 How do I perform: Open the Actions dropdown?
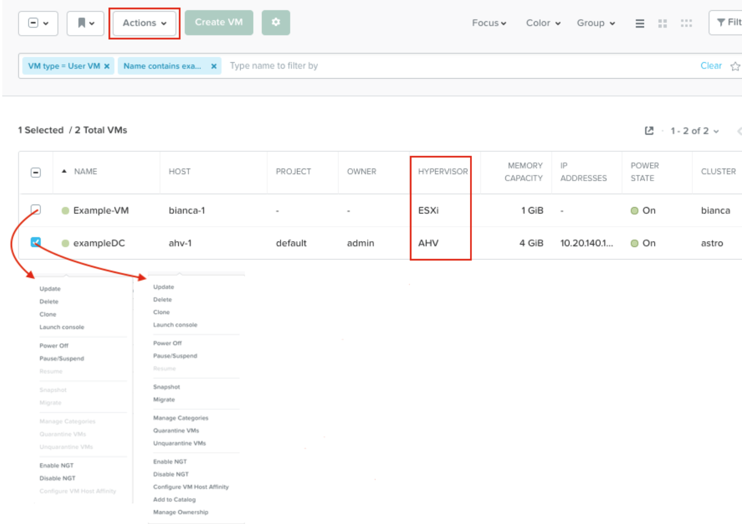tap(144, 23)
